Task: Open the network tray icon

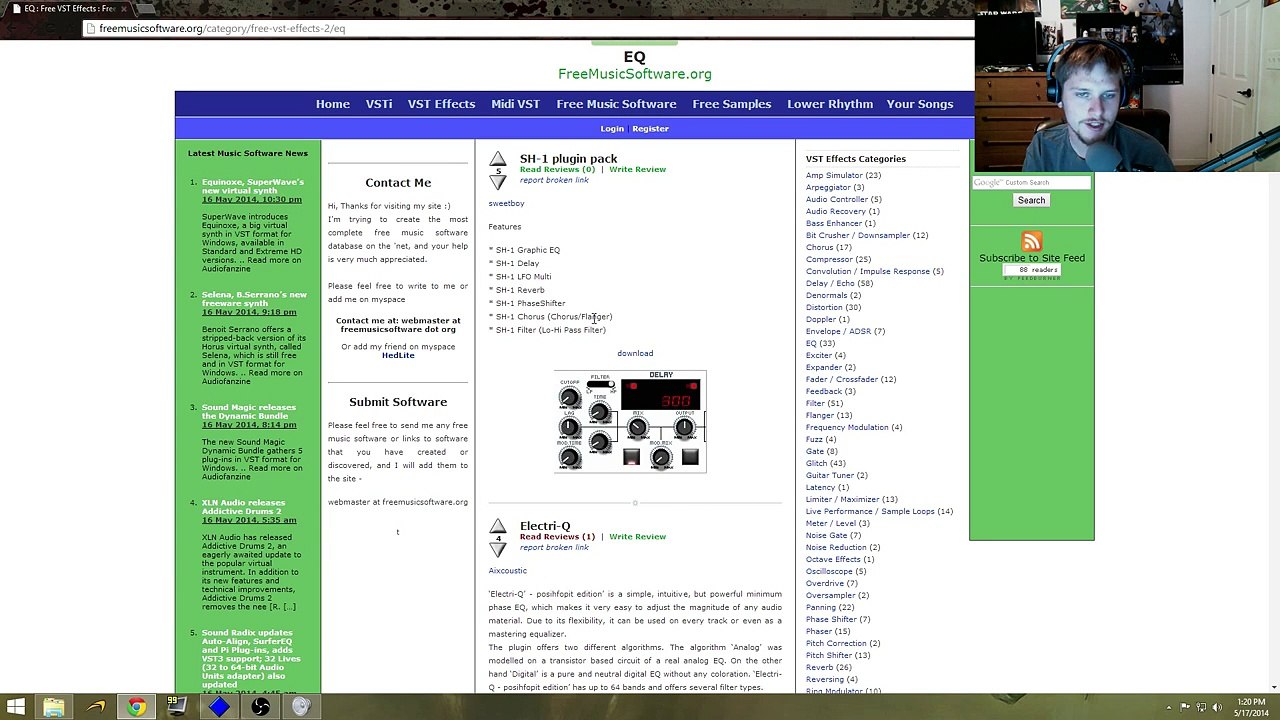Action: [x=1201, y=708]
